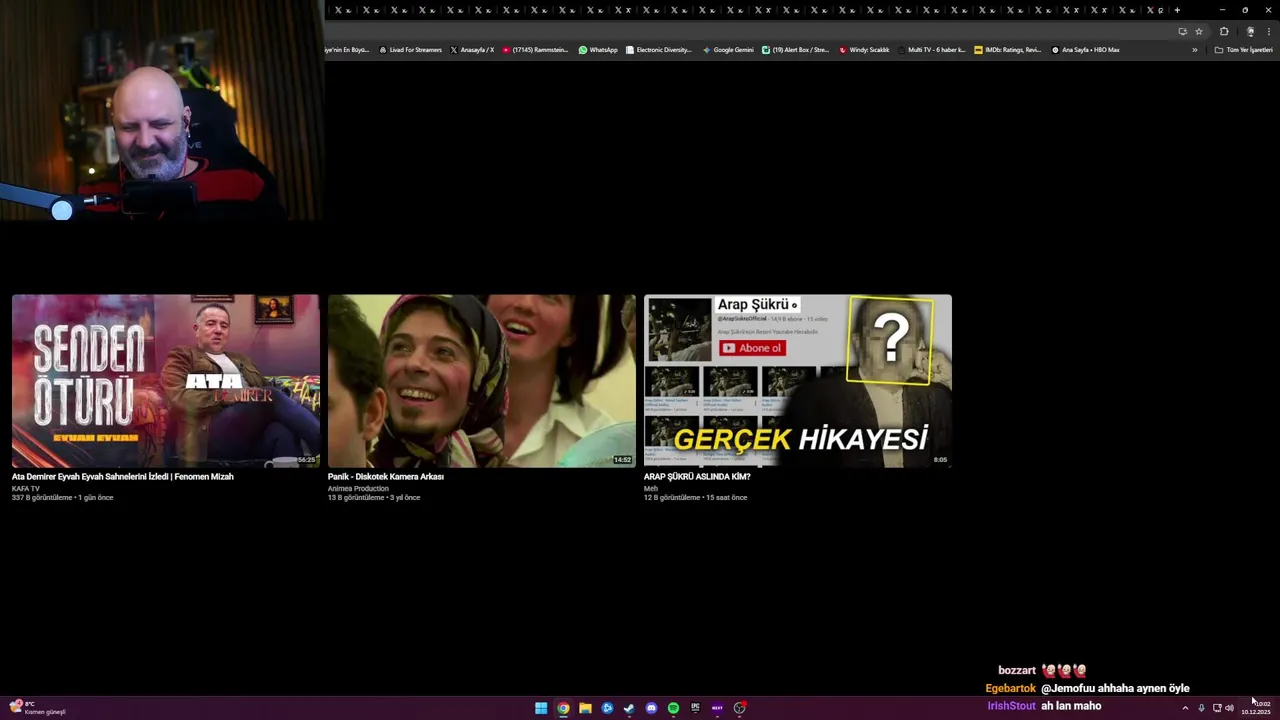Click the 8:05 duration badge

(x=940, y=460)
